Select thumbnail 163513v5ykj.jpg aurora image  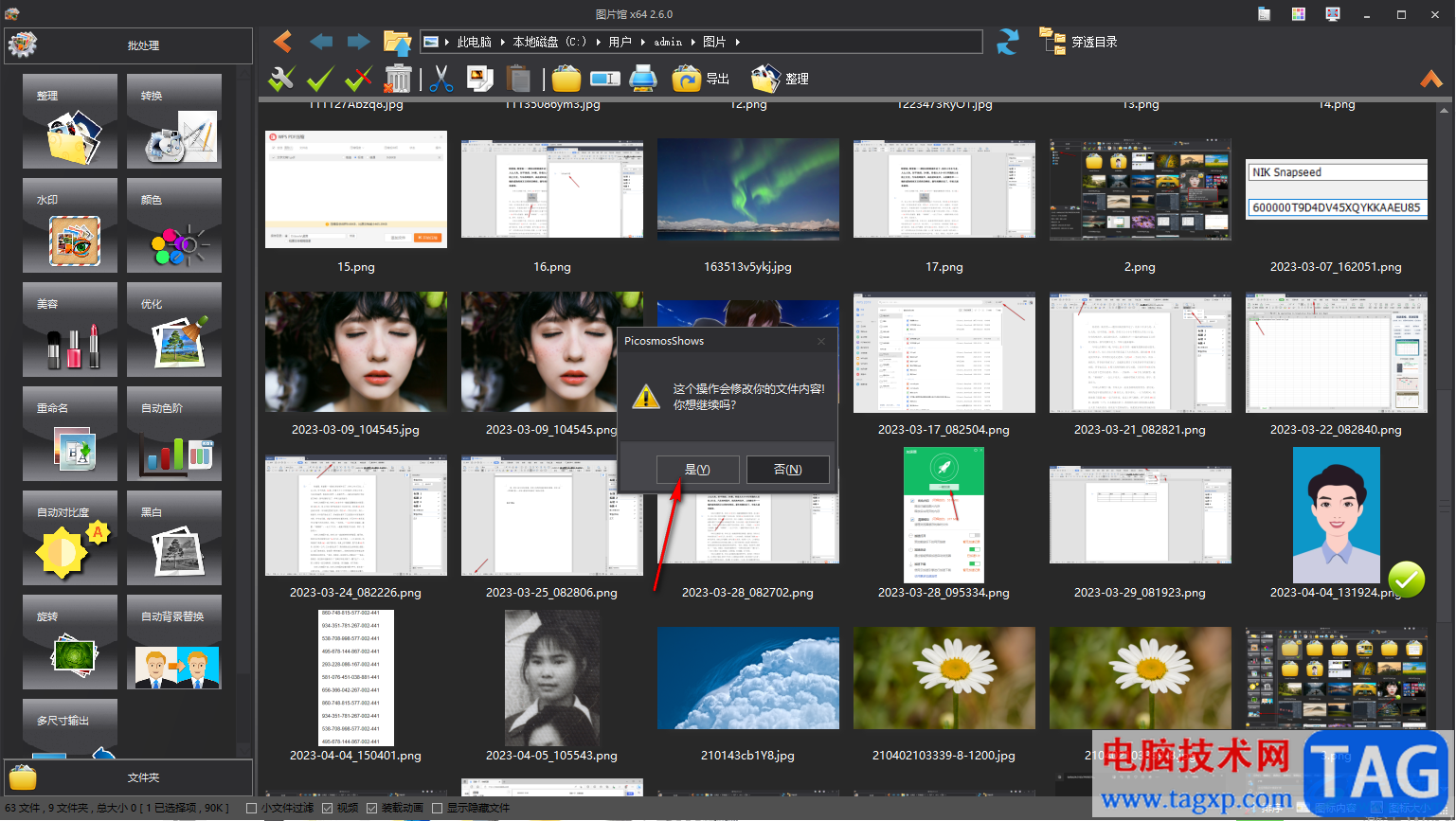coord(748,189)
